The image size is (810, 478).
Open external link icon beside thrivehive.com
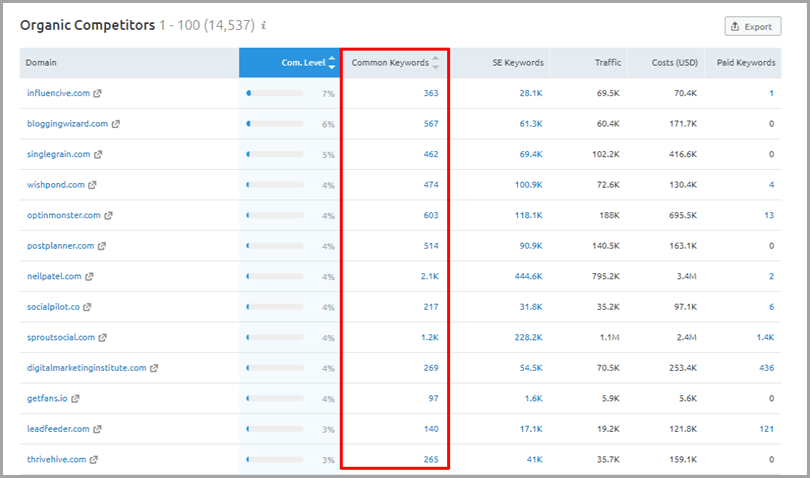pyautogui.click(x=94, y=459)
